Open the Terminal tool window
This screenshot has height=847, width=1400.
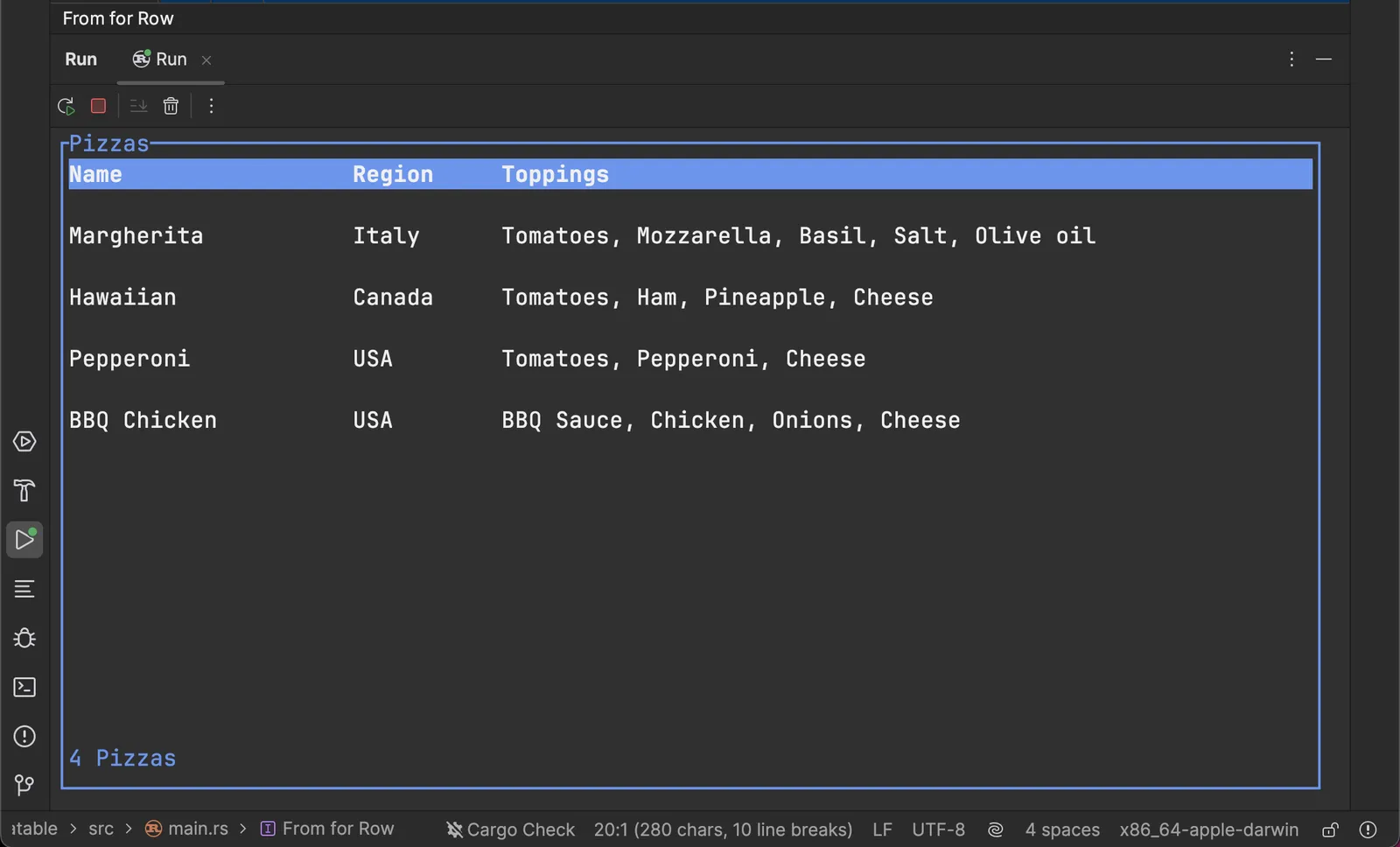tap(24, 687)
